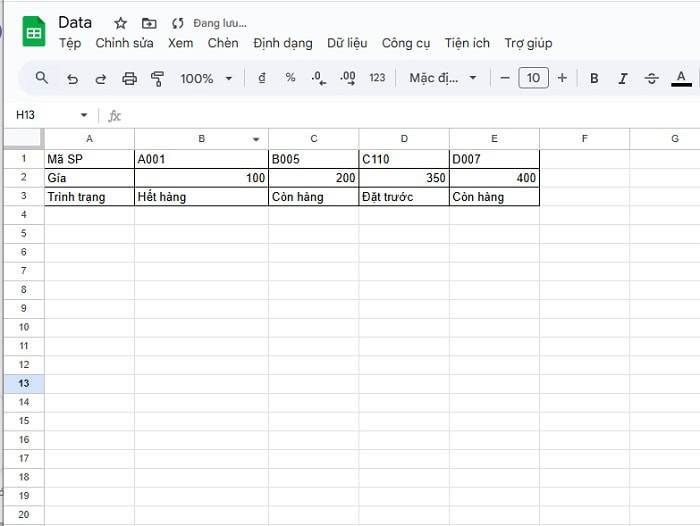Format as percent

(290, 78)
